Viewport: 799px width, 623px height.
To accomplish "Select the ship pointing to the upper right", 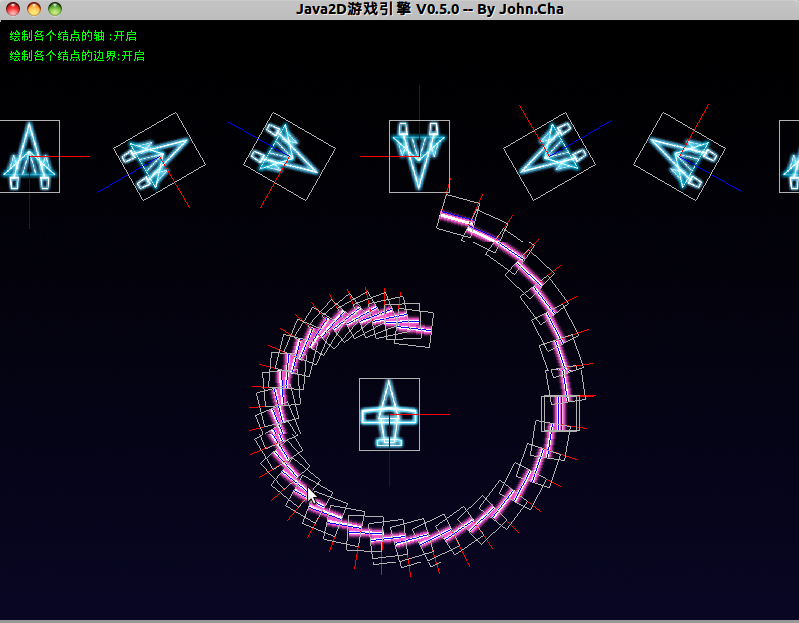I will pos(159,156).
